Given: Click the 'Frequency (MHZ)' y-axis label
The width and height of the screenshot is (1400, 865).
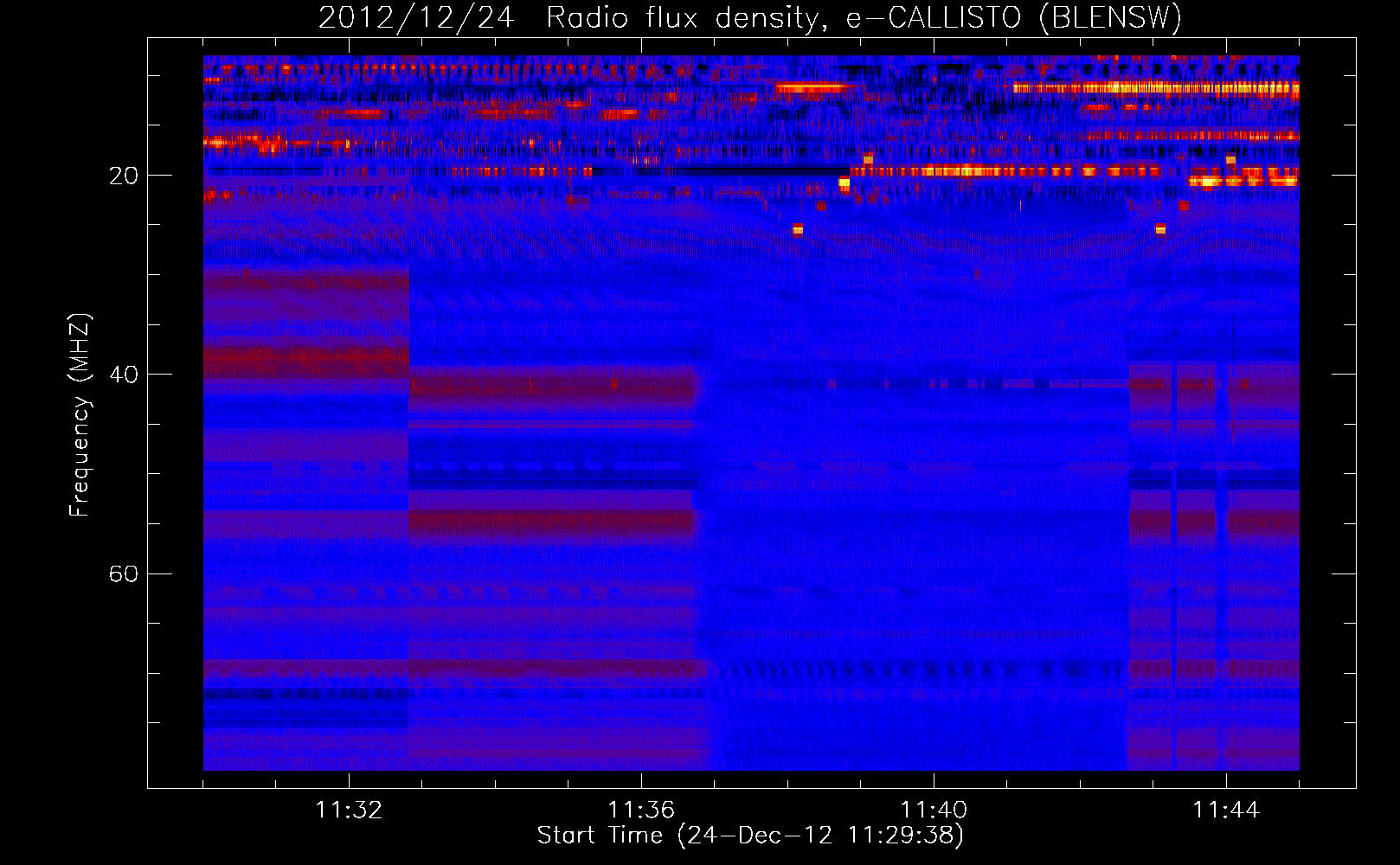Looking at the screenshot, I should pos(80,415).
